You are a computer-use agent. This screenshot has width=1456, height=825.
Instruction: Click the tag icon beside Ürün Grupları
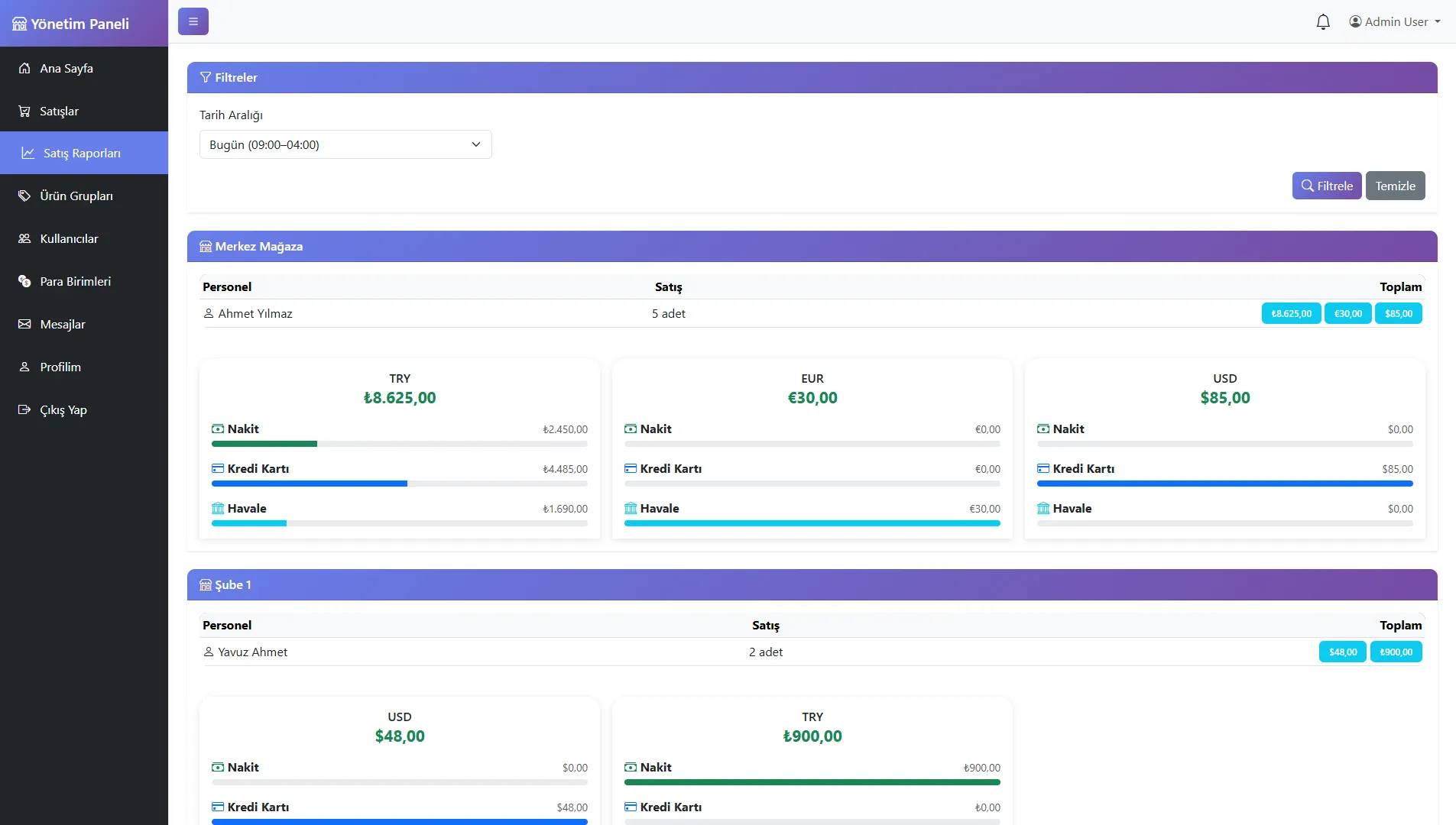pyautogui.click(x=24, y=196)
